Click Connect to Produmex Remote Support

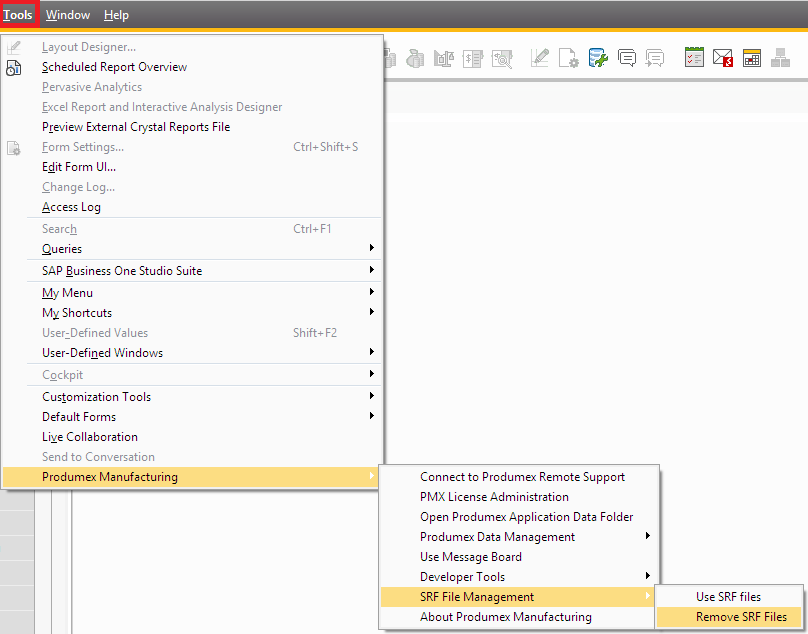coord(522,477)
